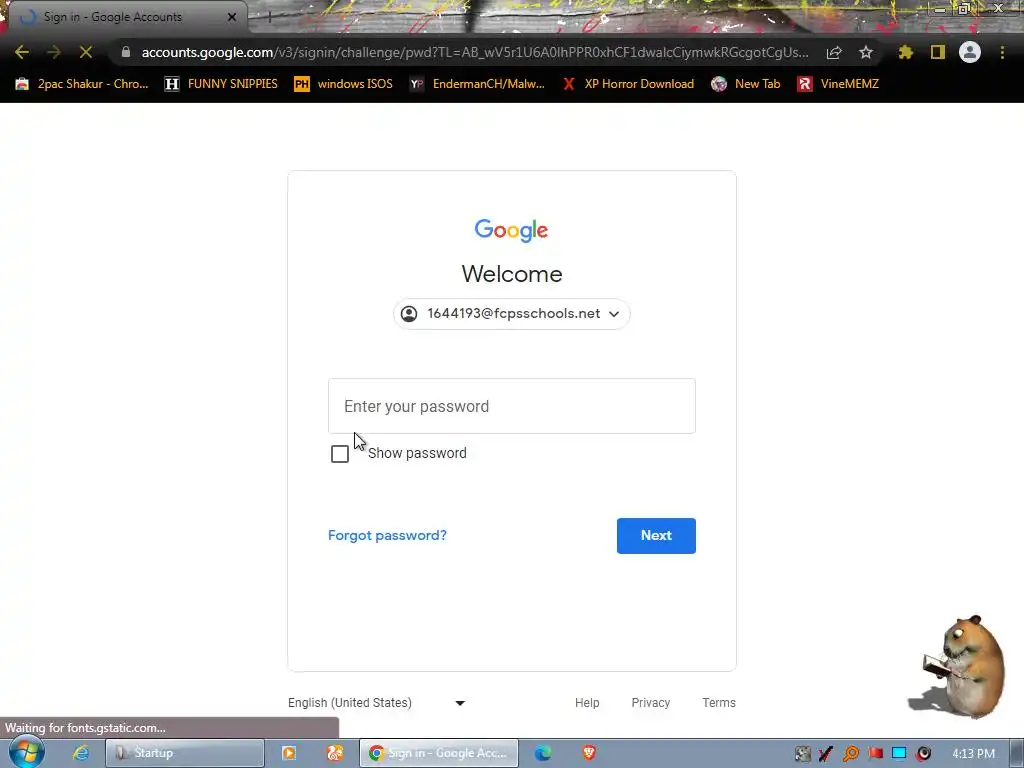Click the Show desktop strip beside the clock
Image resolution: width=1024 pixels, height=768 pixels.
coord(1017,753)
